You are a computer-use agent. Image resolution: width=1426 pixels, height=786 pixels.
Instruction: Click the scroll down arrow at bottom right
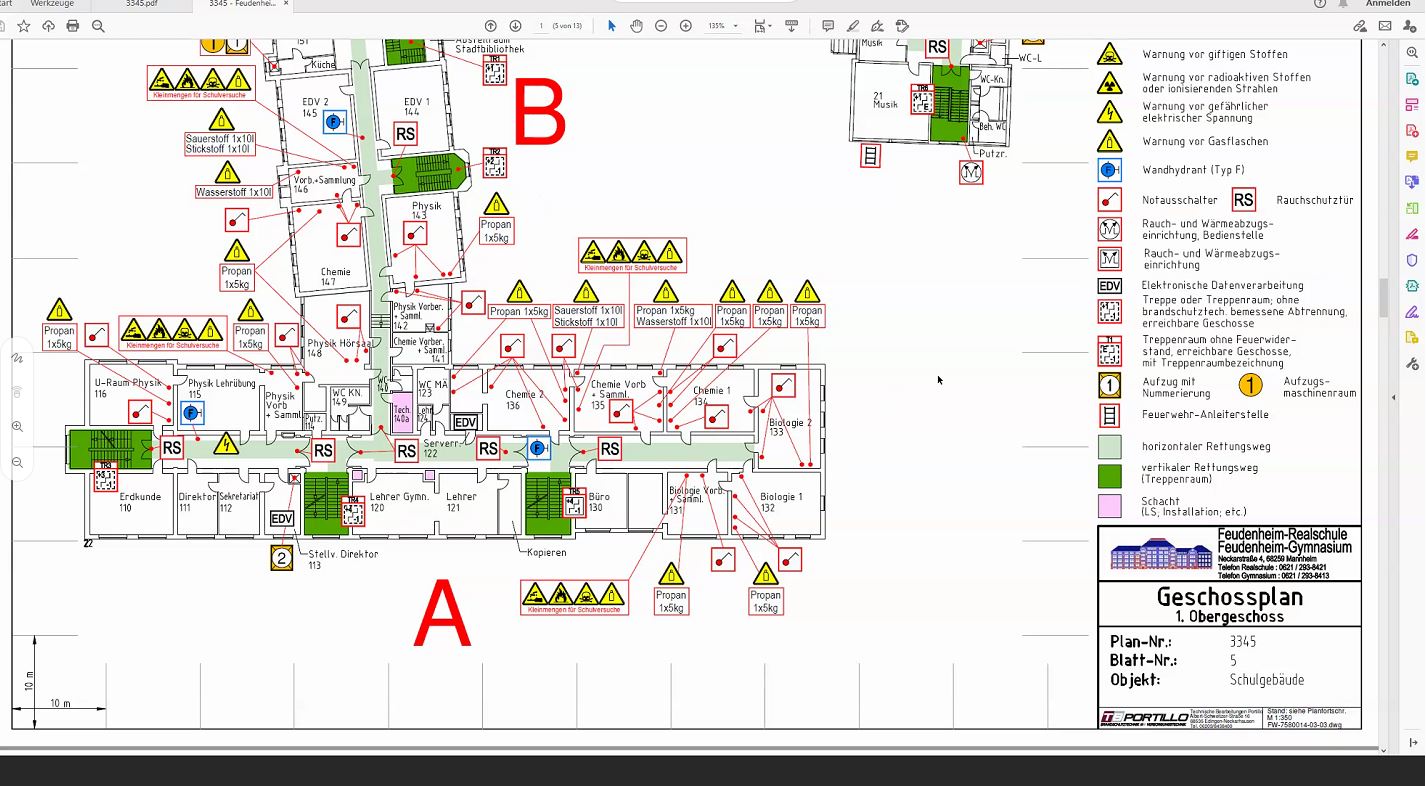click(x=1384, y=750)
